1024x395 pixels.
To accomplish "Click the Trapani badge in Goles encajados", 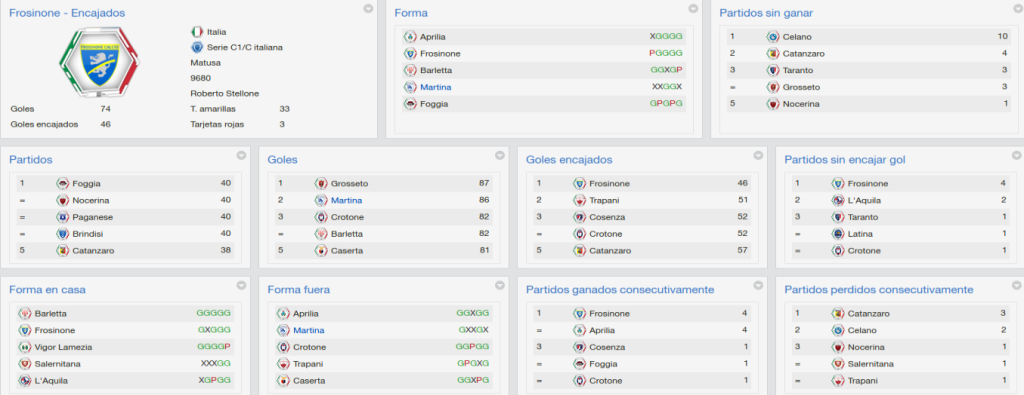I will point(579,200).
